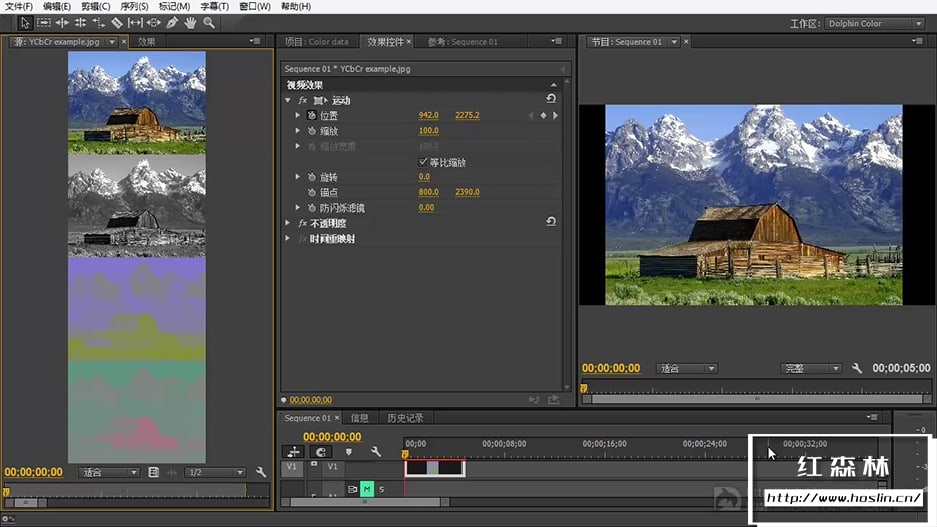Toggle nest sequence insert button in timeline
The height and width of the screenshot is (527, 937).
[293, 452]
